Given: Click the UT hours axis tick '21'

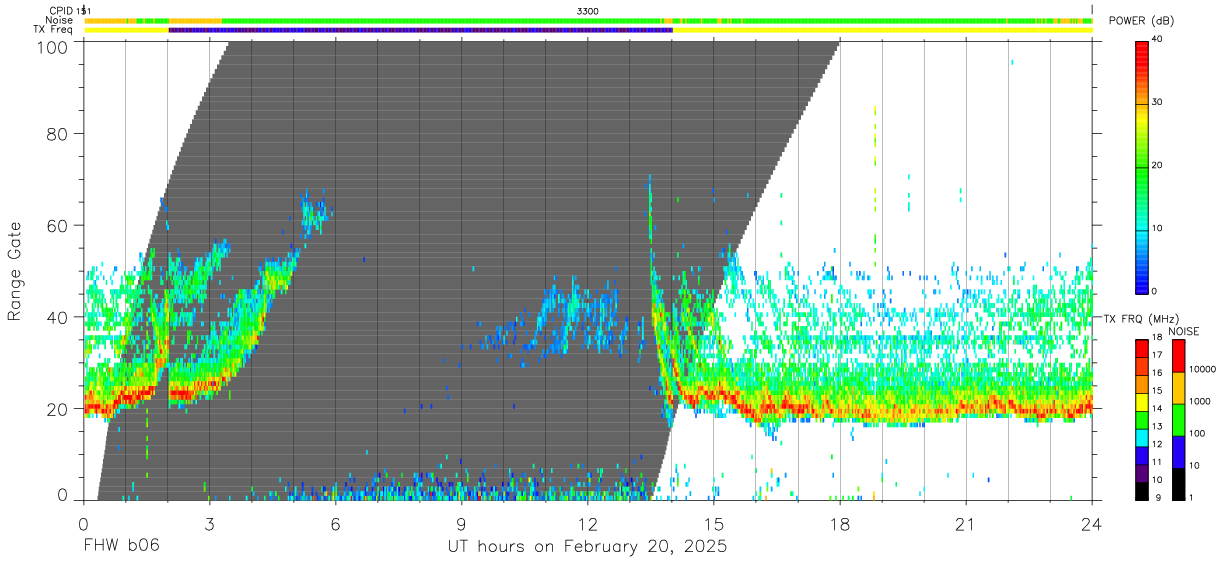Looking at the screenshot, I should pos(966,523).
